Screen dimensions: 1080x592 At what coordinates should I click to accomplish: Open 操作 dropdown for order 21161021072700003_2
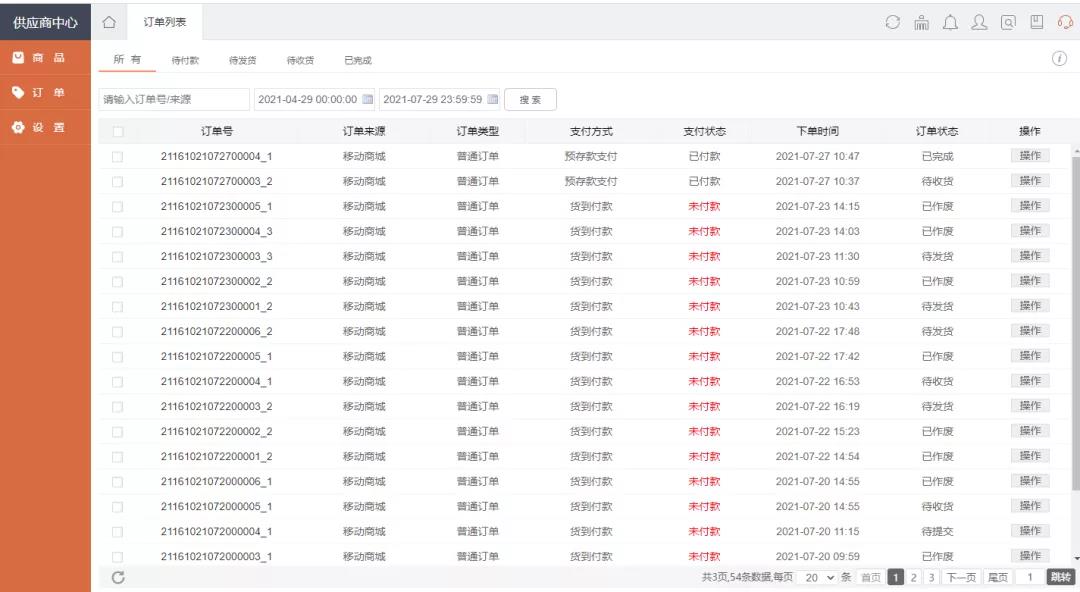coord(1029,181)
